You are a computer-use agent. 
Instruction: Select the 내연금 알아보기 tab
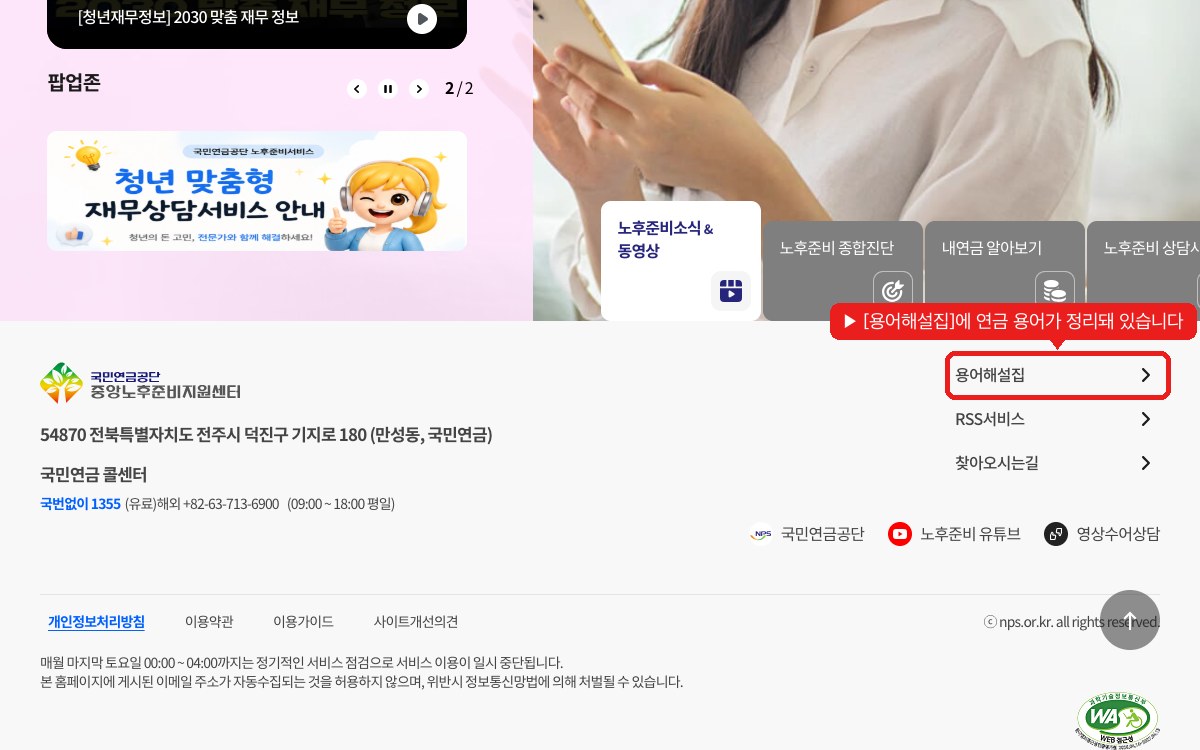[x=1005, y=271]
